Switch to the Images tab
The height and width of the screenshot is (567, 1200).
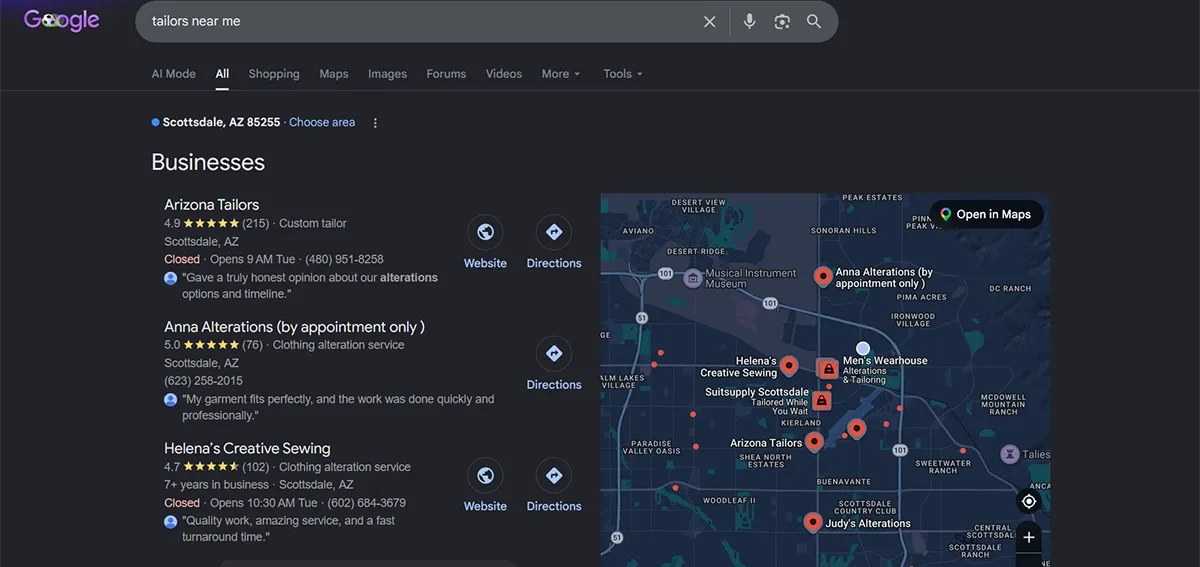pyautogui.click(x=387, y=74)
